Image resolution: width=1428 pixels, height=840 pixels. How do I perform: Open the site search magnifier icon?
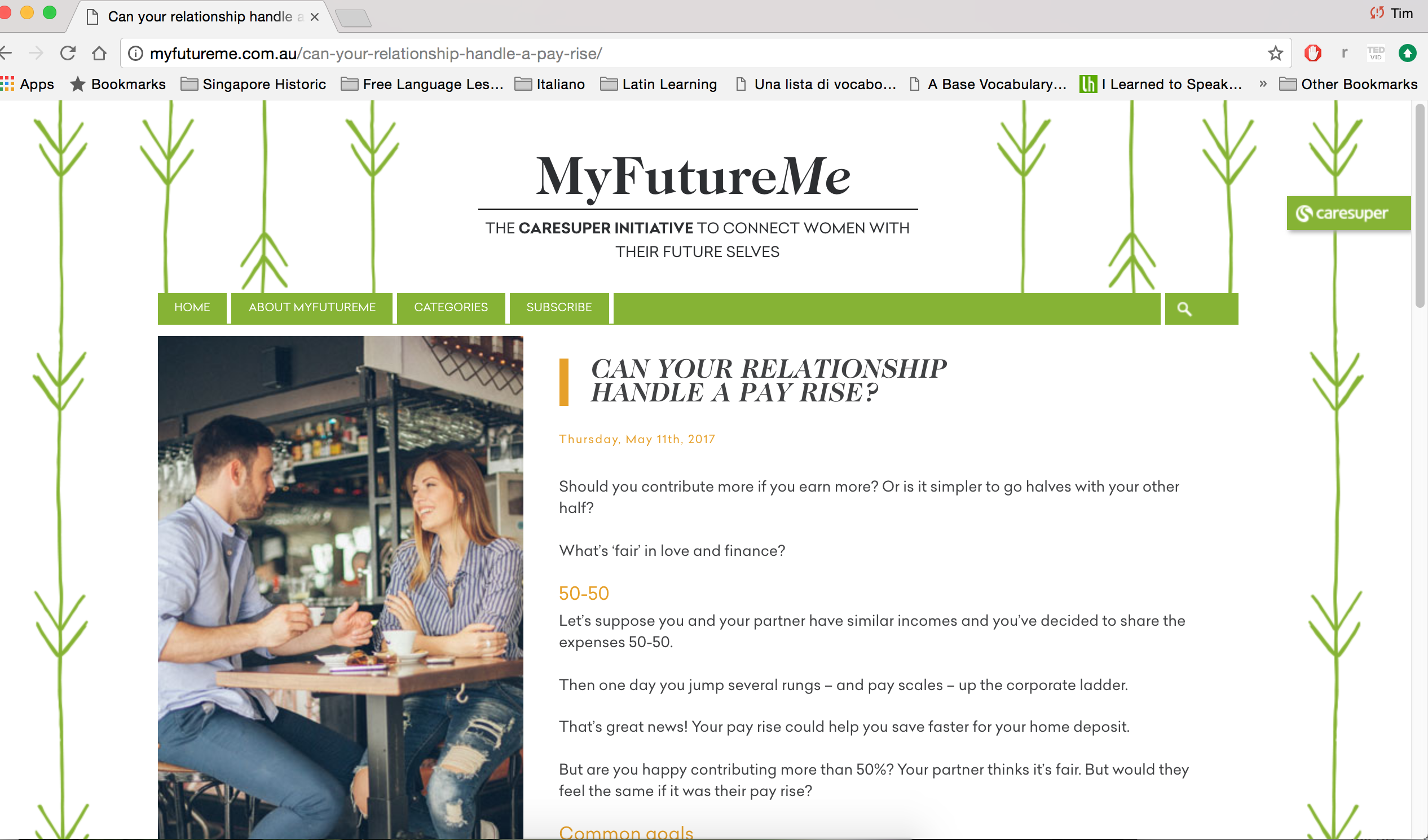coord(1184,309)
